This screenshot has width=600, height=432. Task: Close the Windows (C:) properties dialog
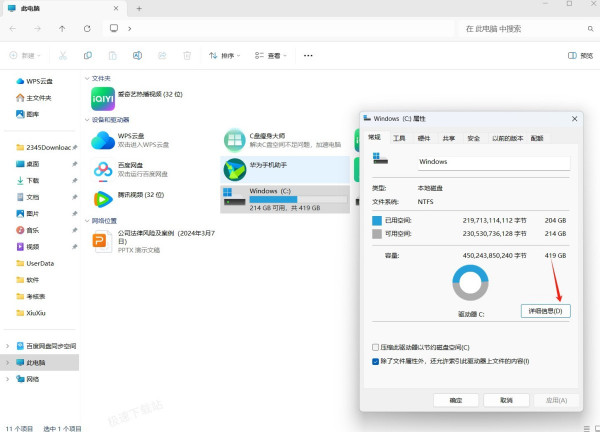coord(574,119)
